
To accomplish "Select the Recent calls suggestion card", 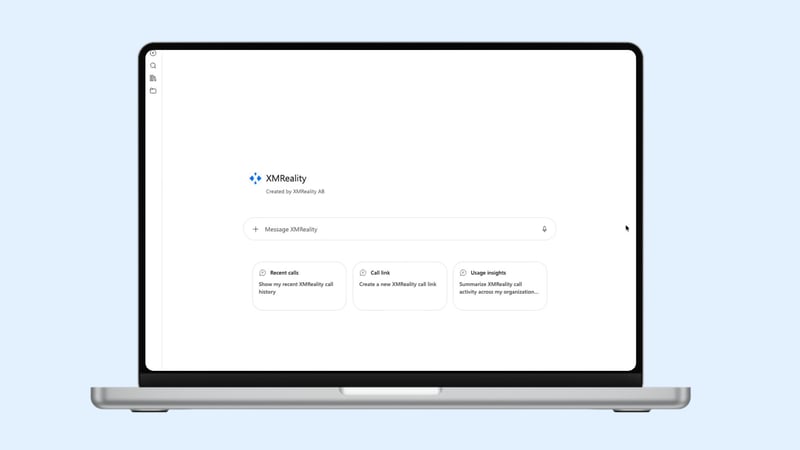I will (299, 286).
